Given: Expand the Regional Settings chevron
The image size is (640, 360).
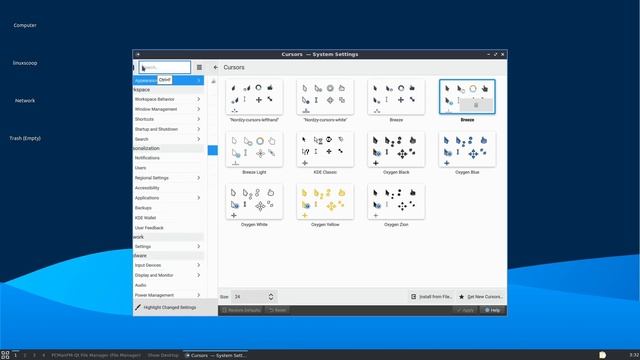Looking at the screenshot, I should 199,178.
